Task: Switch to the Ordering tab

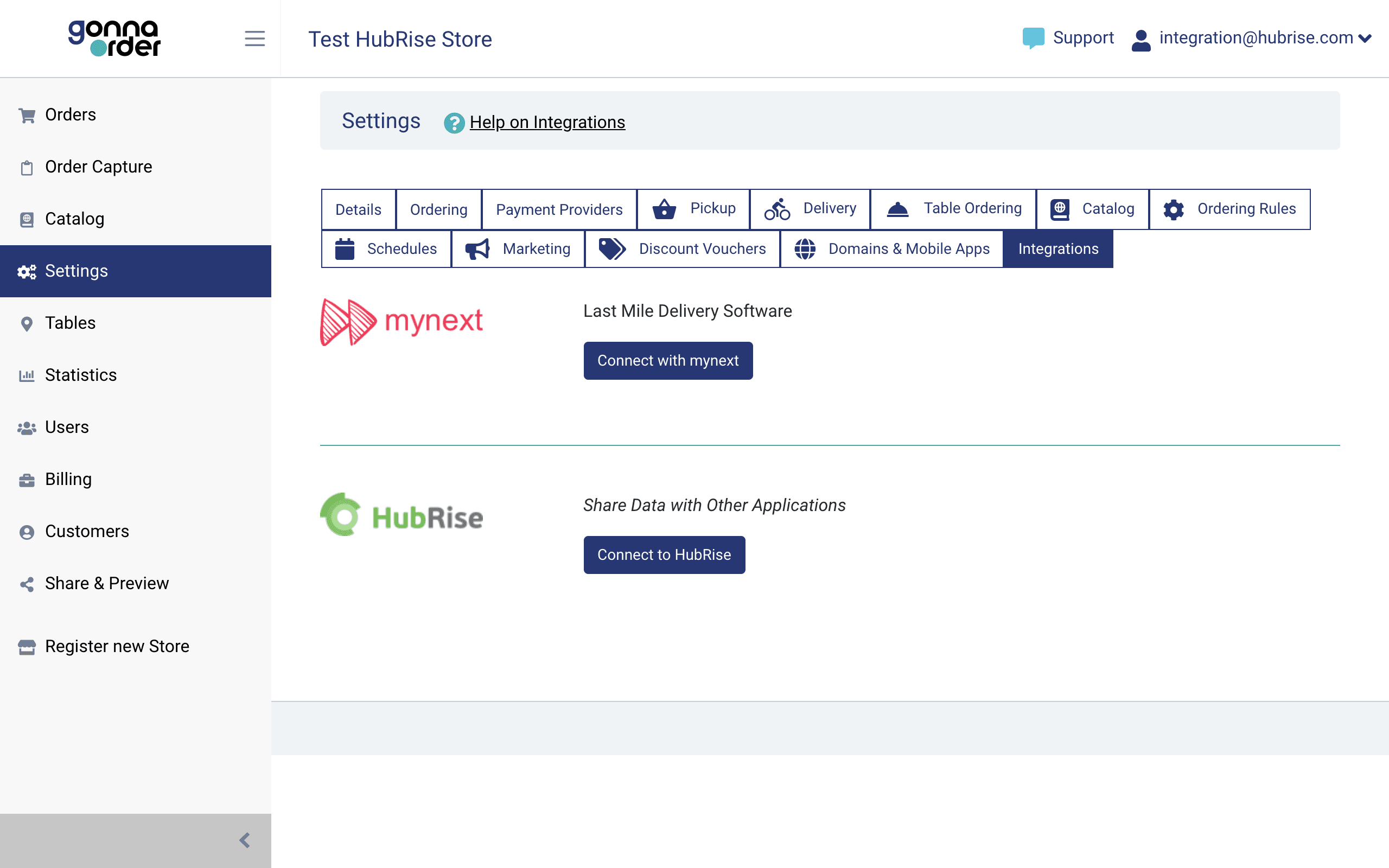Action: (438, 209)
